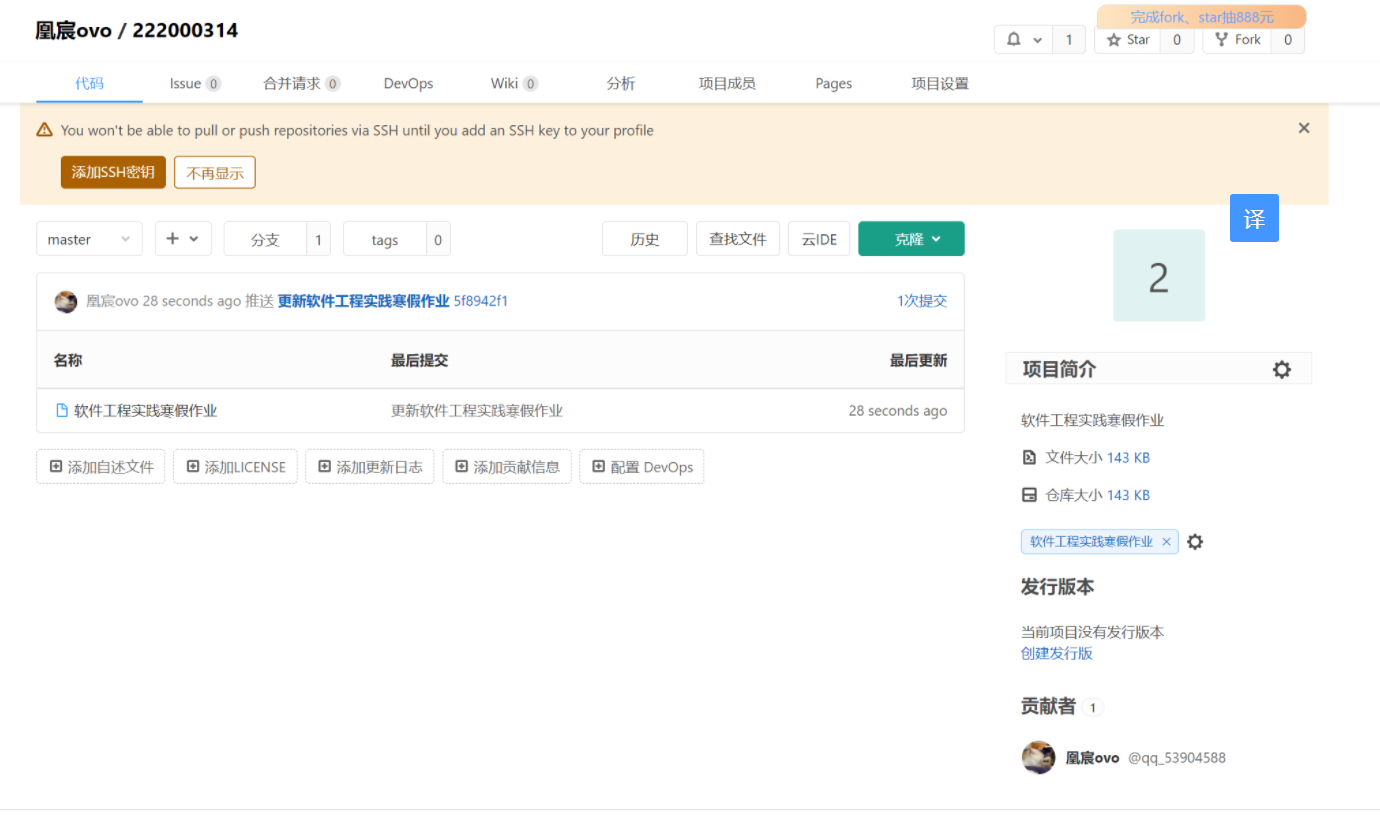Image resolution: width=1380 pixels, height=819 pixels.
Task: Open the Wiki tab
Action: pos(513,83)
